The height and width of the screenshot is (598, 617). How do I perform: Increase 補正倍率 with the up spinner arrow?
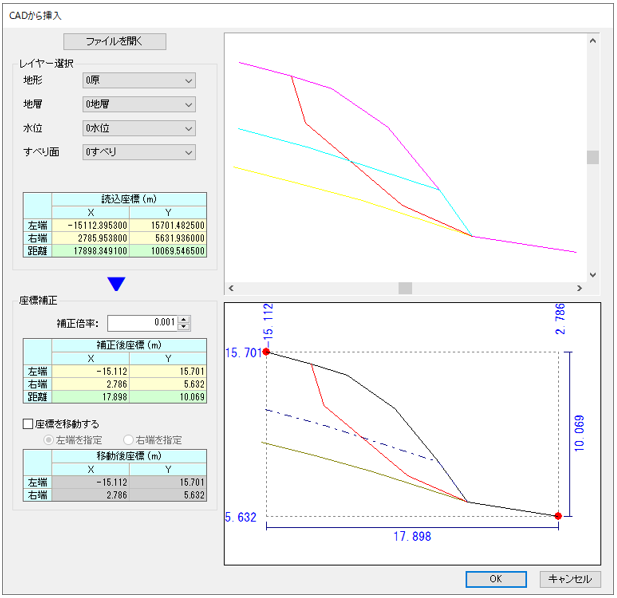[184, 319]
